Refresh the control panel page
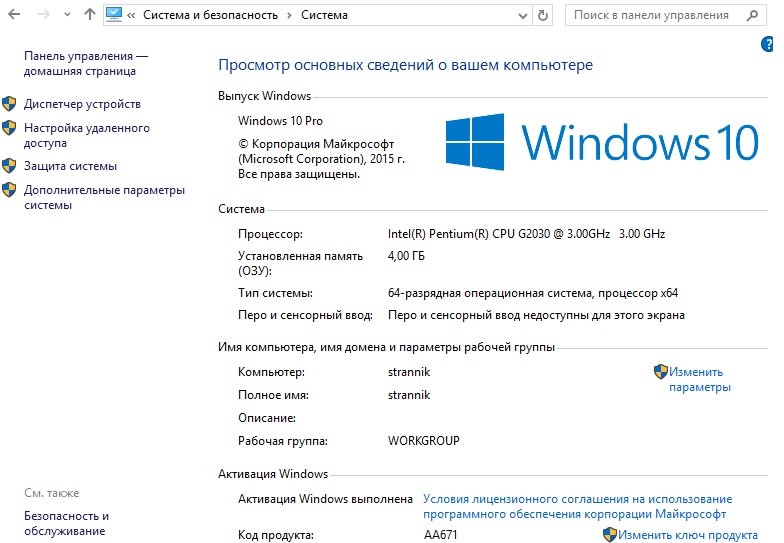This screenshot has height=543, width=784. 542,16
